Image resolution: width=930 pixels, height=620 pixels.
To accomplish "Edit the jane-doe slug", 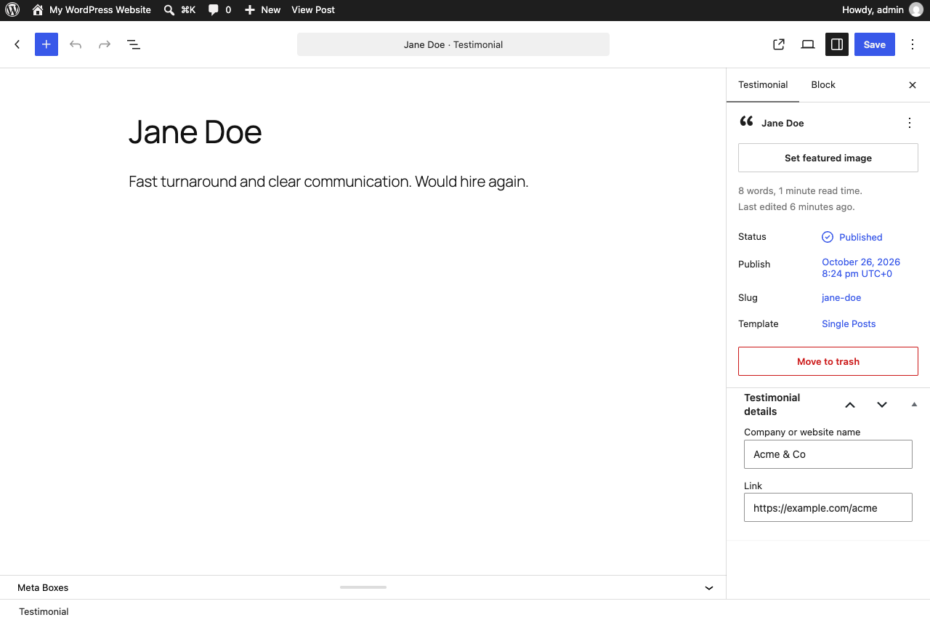I will point(841,298).
